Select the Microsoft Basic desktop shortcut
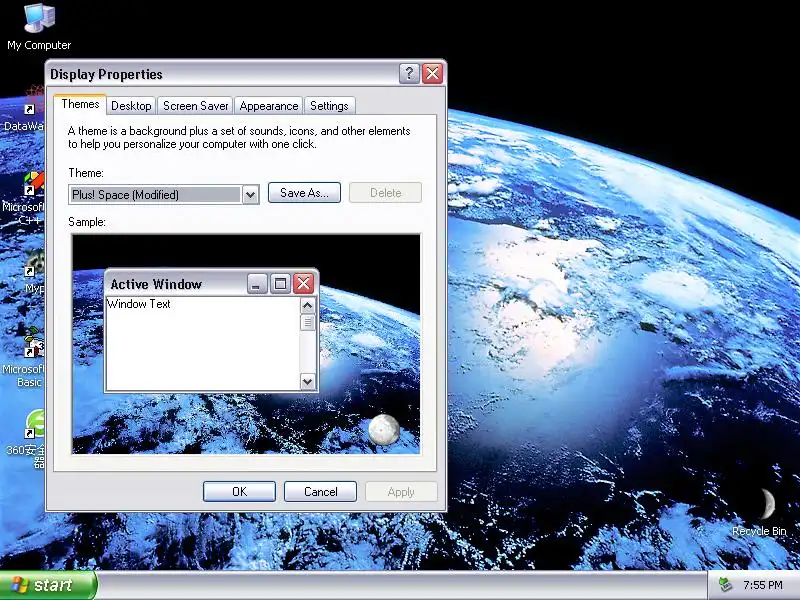This screenshot has width=800, height=600. pos(24,357)
